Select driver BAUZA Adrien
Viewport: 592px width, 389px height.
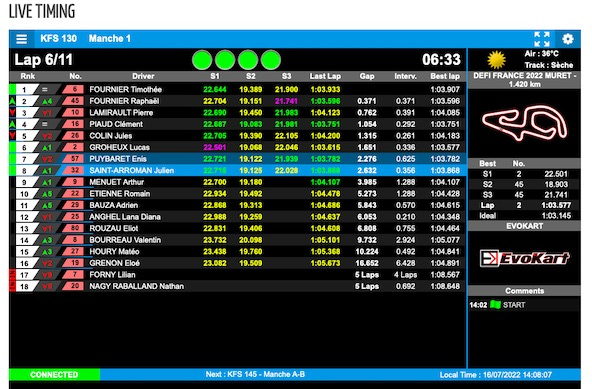(113, 205)
